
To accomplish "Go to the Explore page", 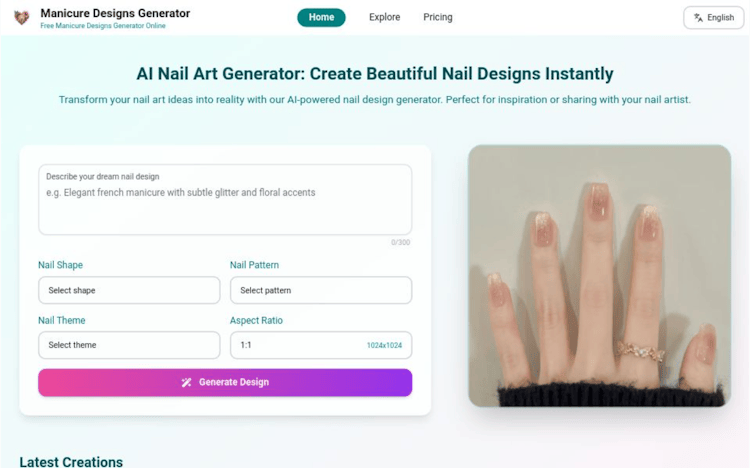I will pos(384,17).
